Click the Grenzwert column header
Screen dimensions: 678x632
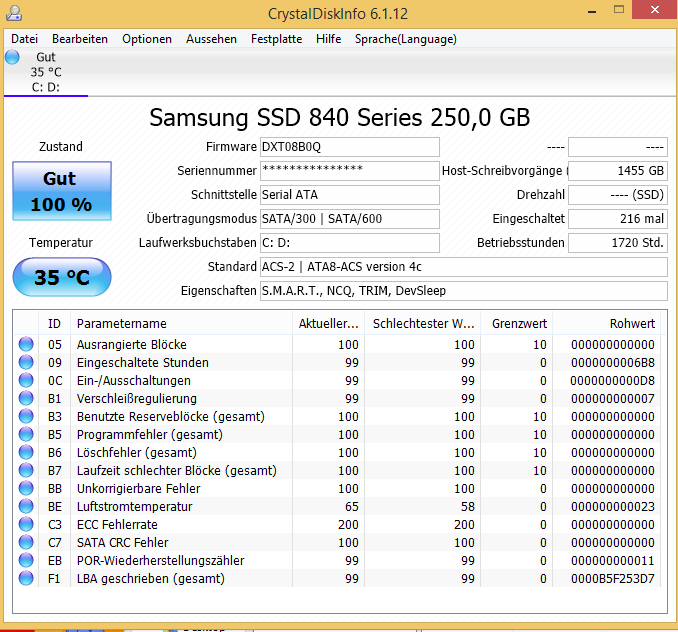coord(517,323)
